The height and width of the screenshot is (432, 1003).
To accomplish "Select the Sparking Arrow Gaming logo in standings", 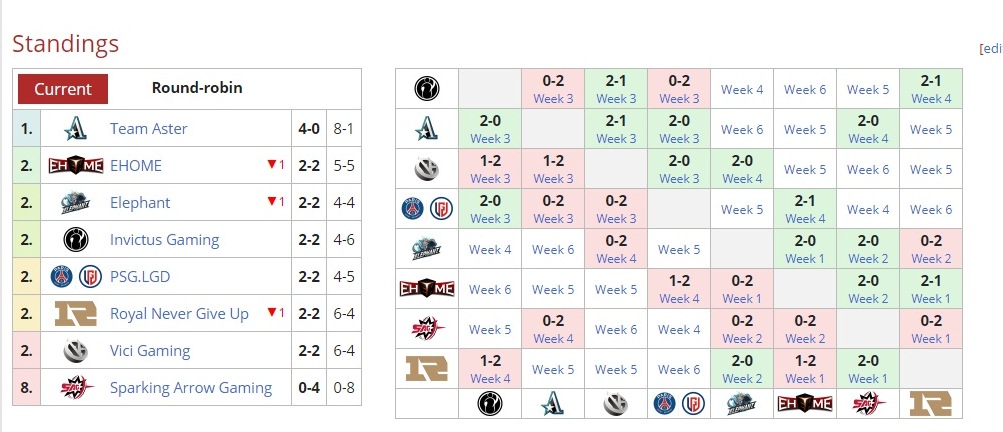I will pos(76,388).
